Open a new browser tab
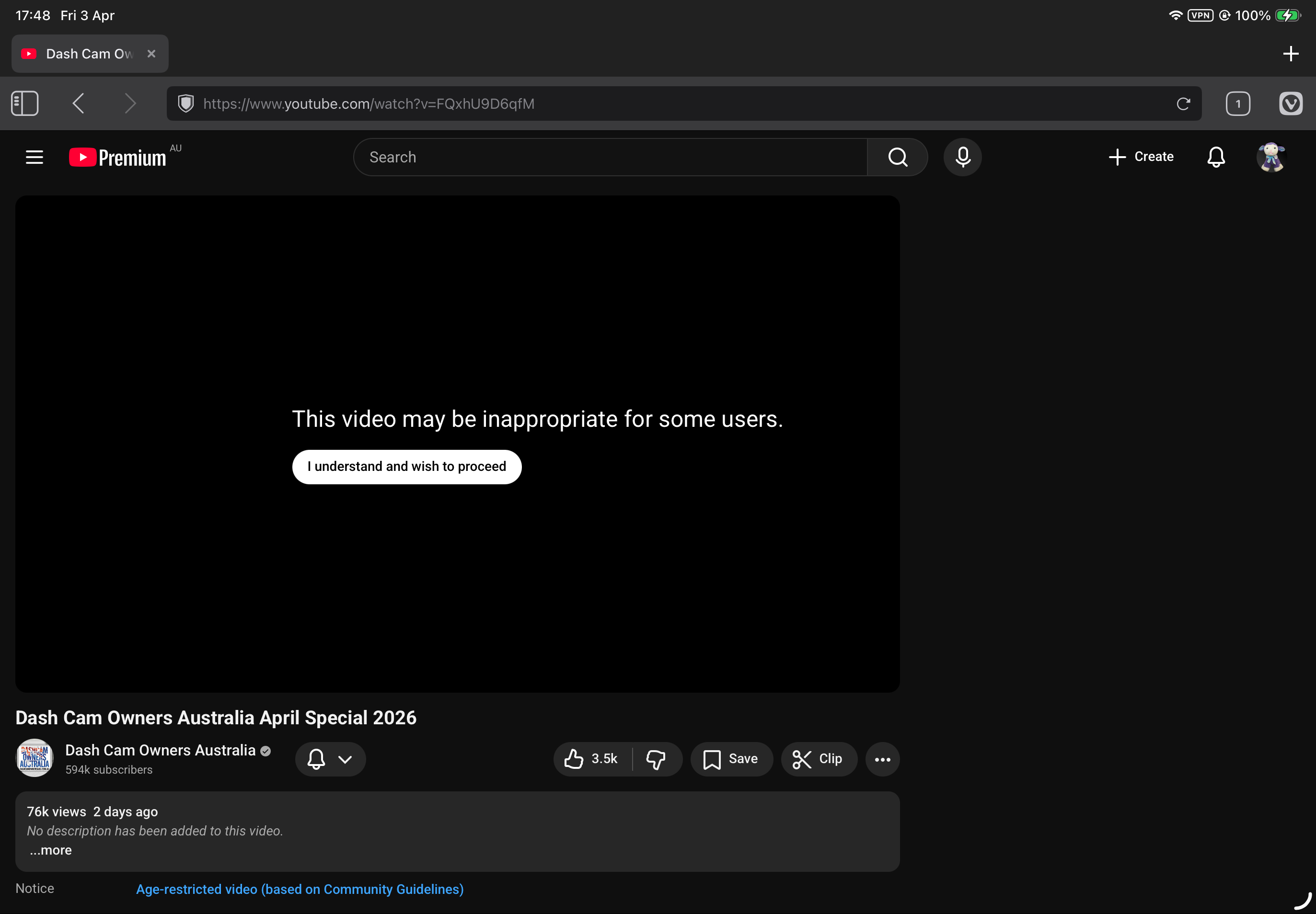Image resolution: width=1316 pixels, height=914 pixels. (x=1290, y=54)
